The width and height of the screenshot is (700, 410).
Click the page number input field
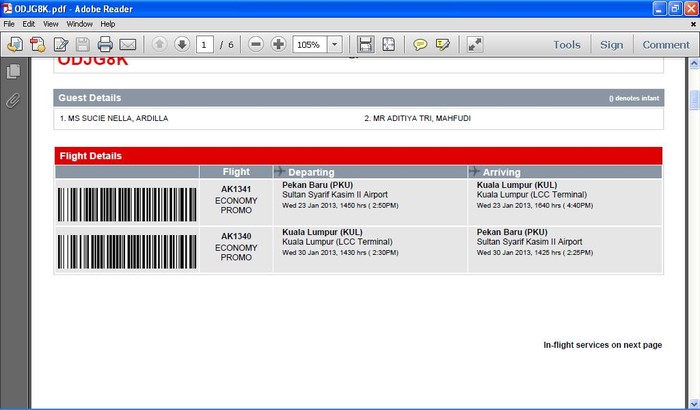pos(204,45)
